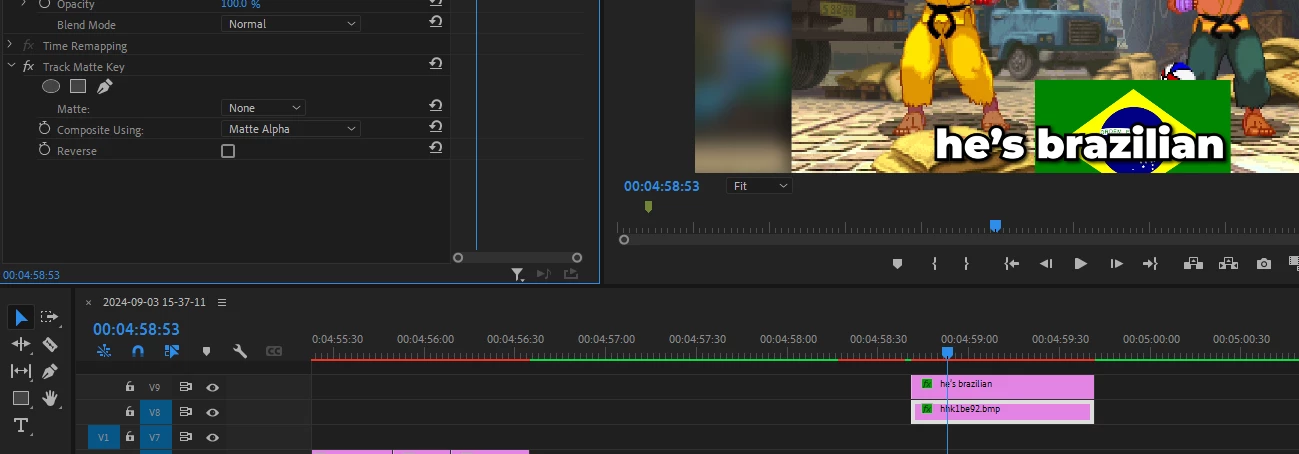Screen dimensions: 1299x454
Task: Step forward one frame
Action: click(x=1116, y=264)
